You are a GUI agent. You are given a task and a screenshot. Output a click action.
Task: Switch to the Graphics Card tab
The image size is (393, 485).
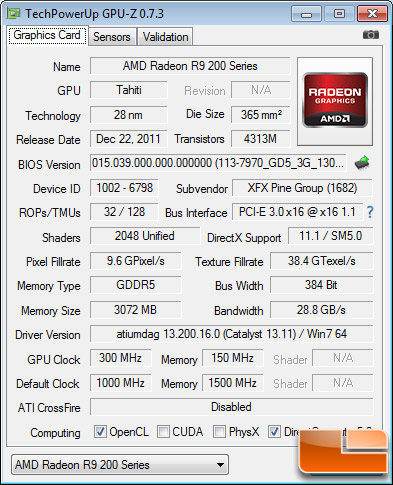tap(47, 35)
